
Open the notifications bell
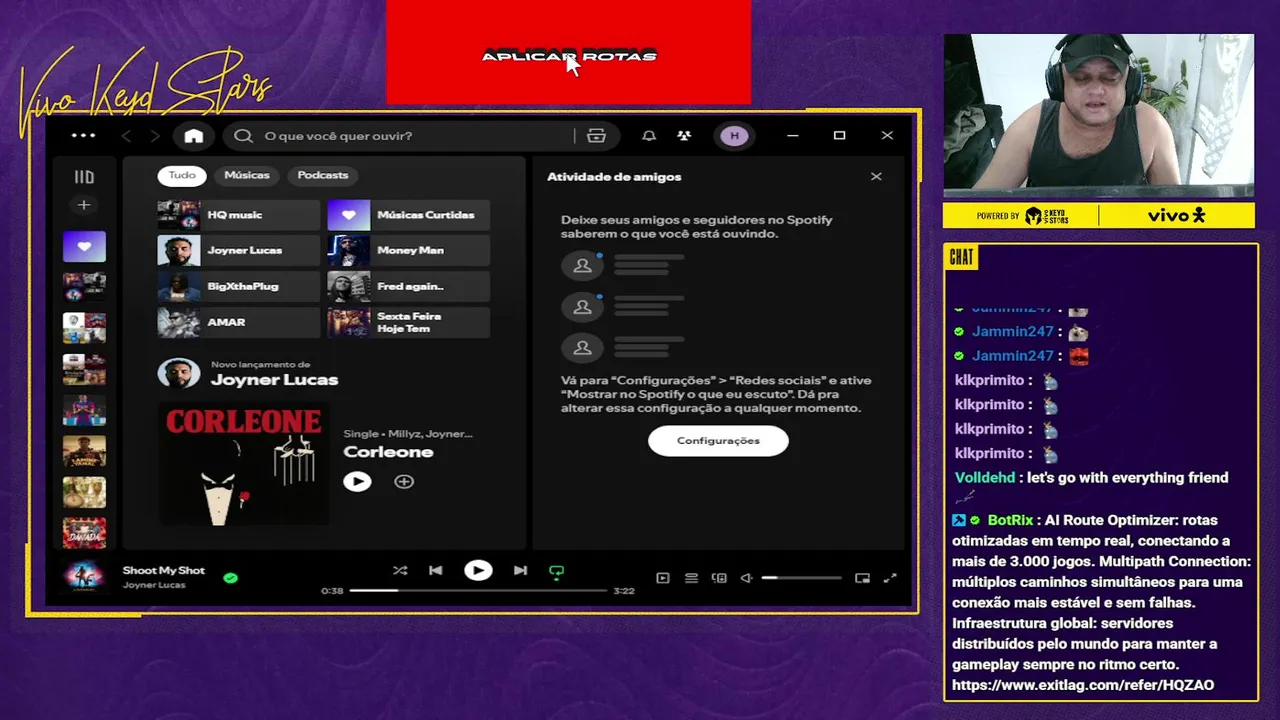click(649, 136)
